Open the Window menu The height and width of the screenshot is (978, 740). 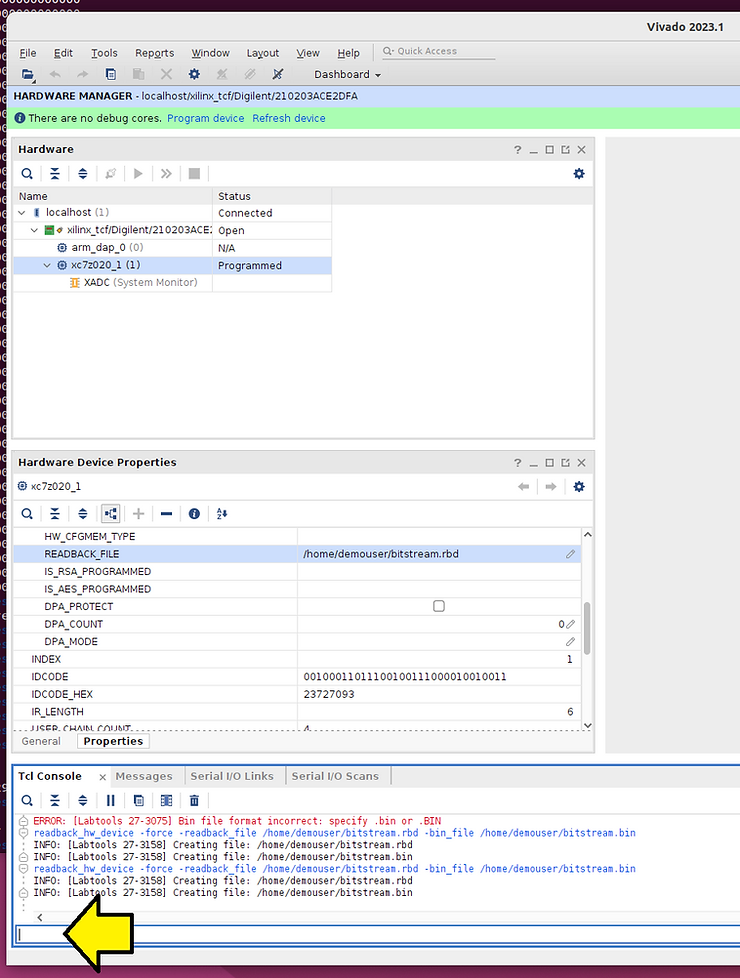click(x=210, y=53)
